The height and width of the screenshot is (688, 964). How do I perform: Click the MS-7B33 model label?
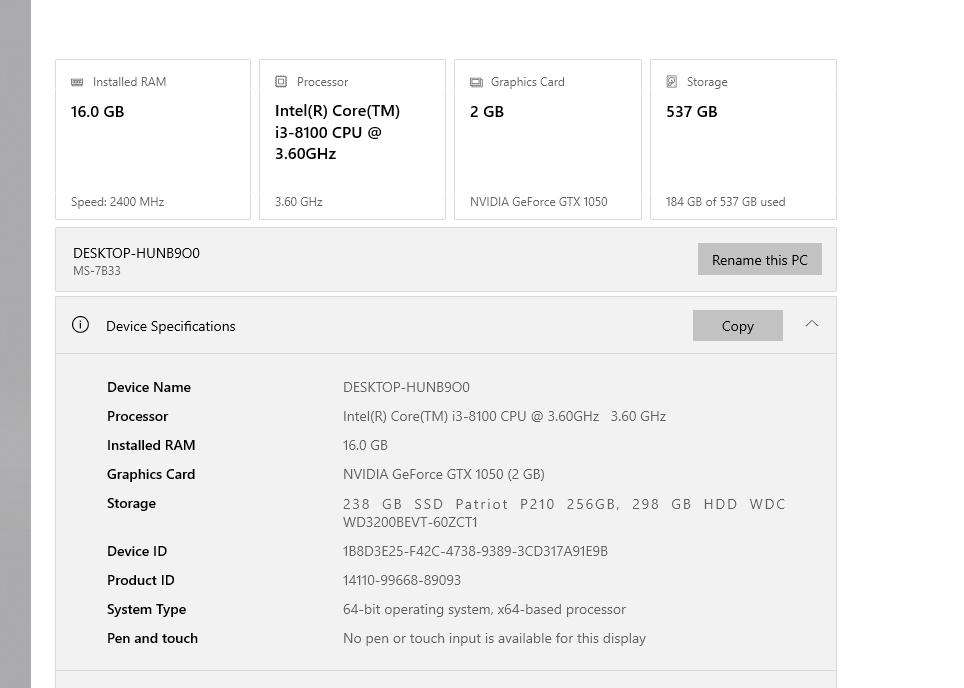(97, 271)
